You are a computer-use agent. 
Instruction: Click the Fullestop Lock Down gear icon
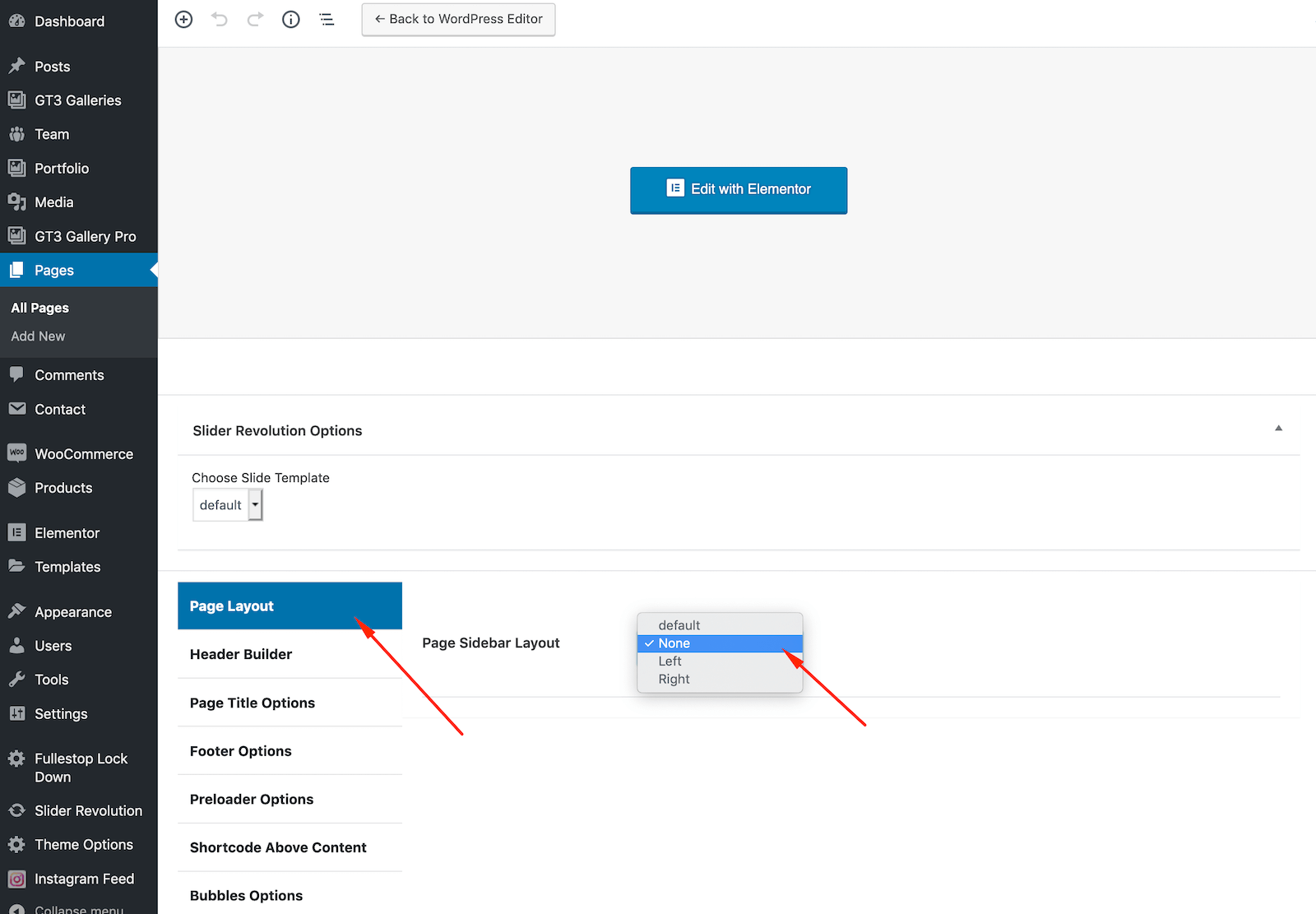coord(16,759)
